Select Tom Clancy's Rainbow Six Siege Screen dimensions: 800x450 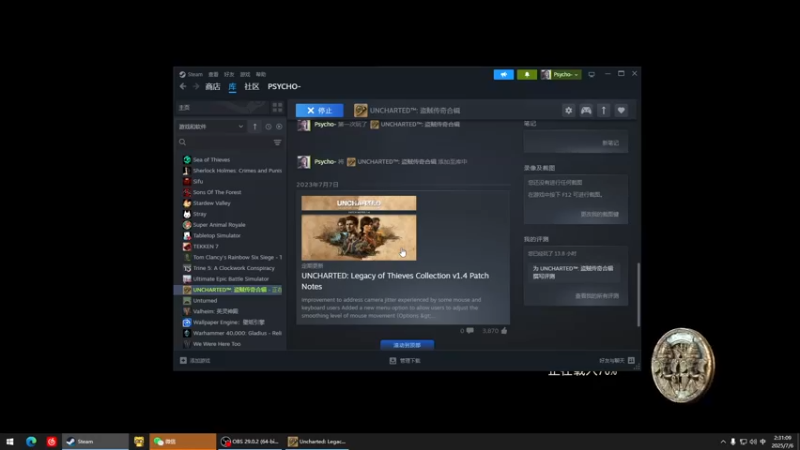pyautogui.click(x=230, y=257)
